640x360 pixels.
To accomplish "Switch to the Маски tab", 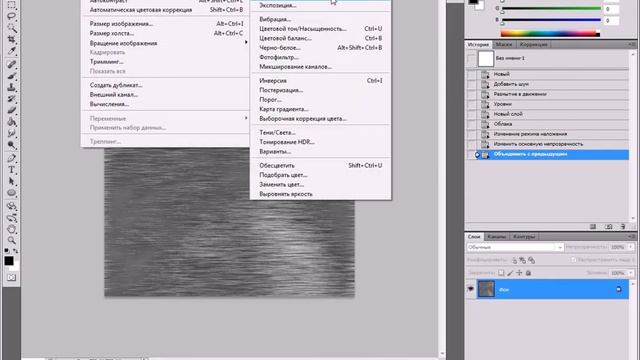I will (504, 44).
